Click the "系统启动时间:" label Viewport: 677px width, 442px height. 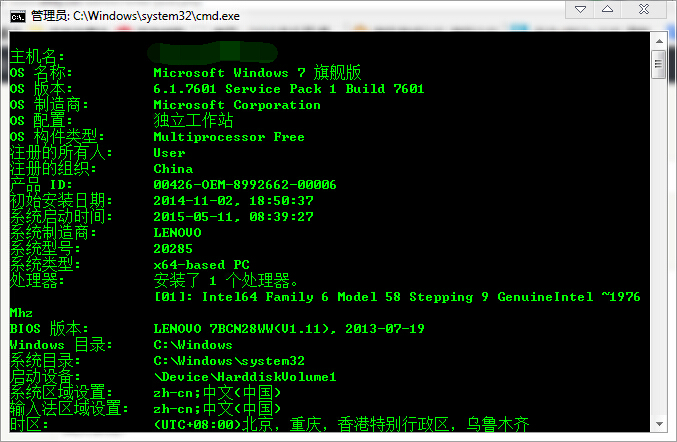[61, 217]
